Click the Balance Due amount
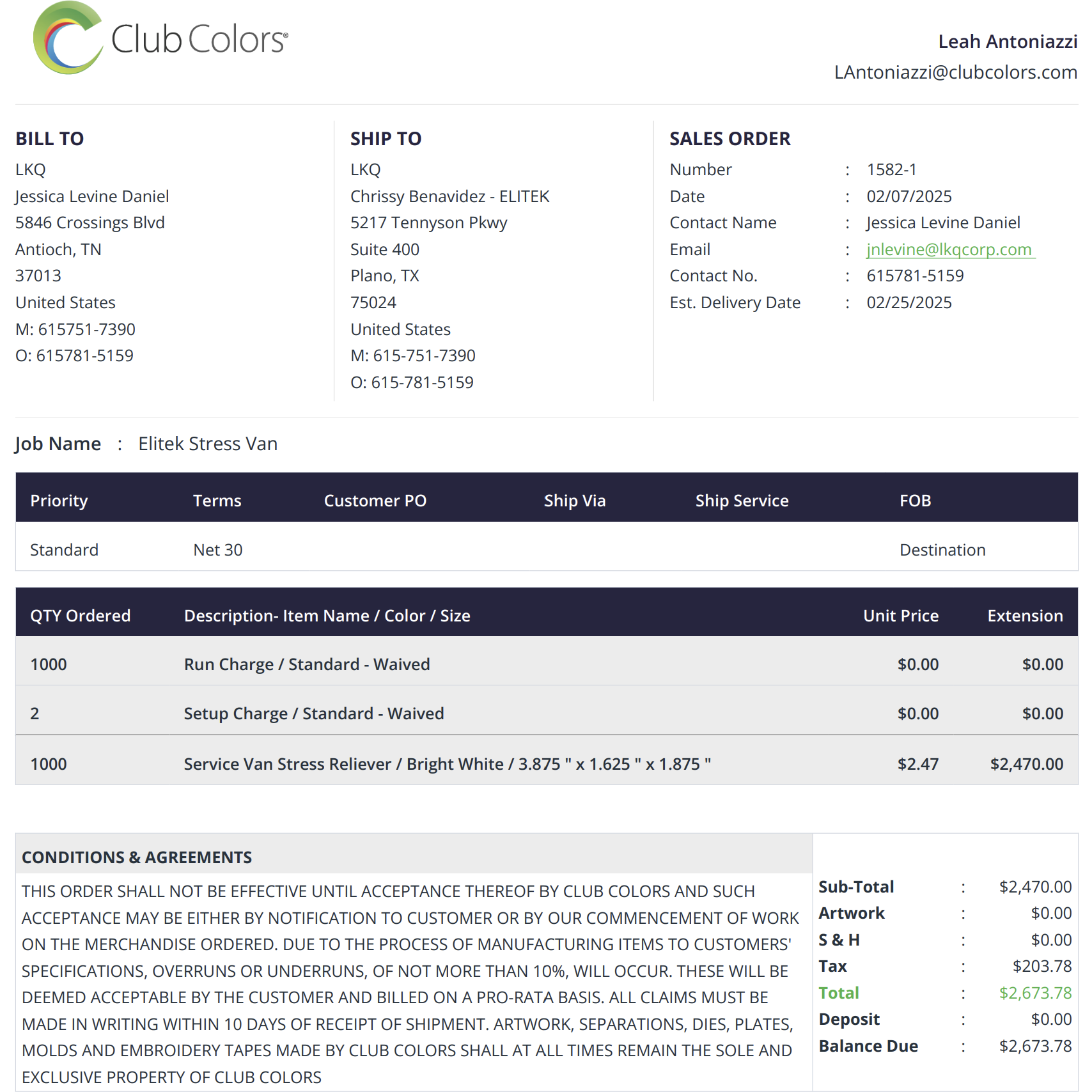Viewport: 1092px width, 1092px height. coord(1036,1046)
